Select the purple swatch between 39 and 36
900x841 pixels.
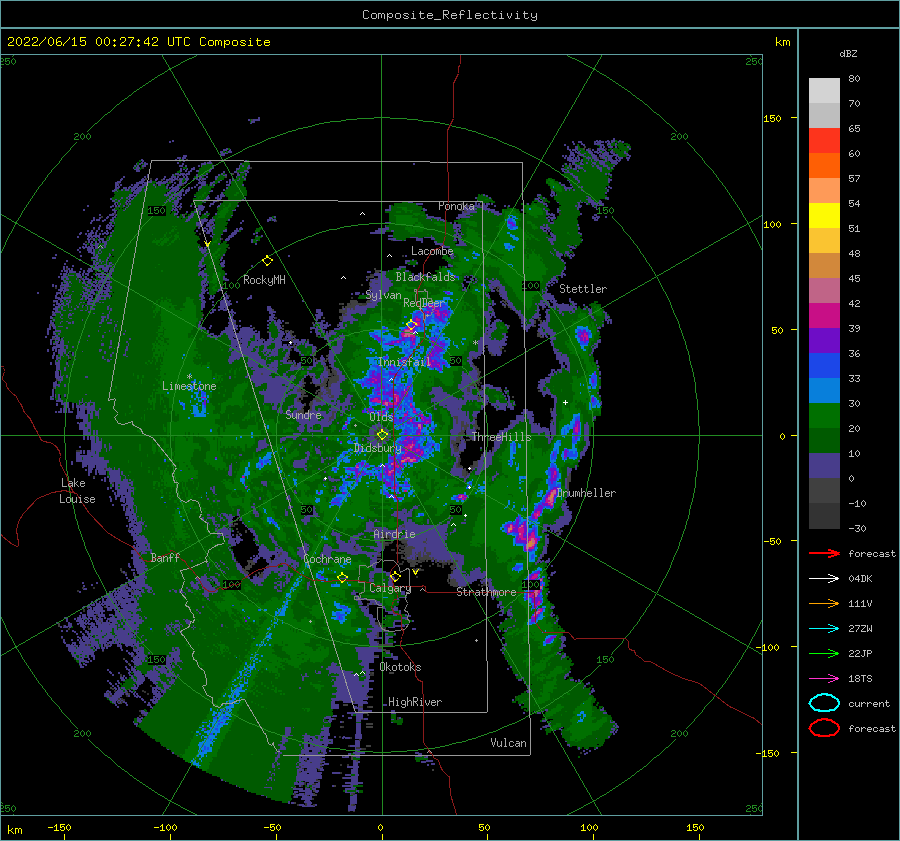tap(824, 341)
